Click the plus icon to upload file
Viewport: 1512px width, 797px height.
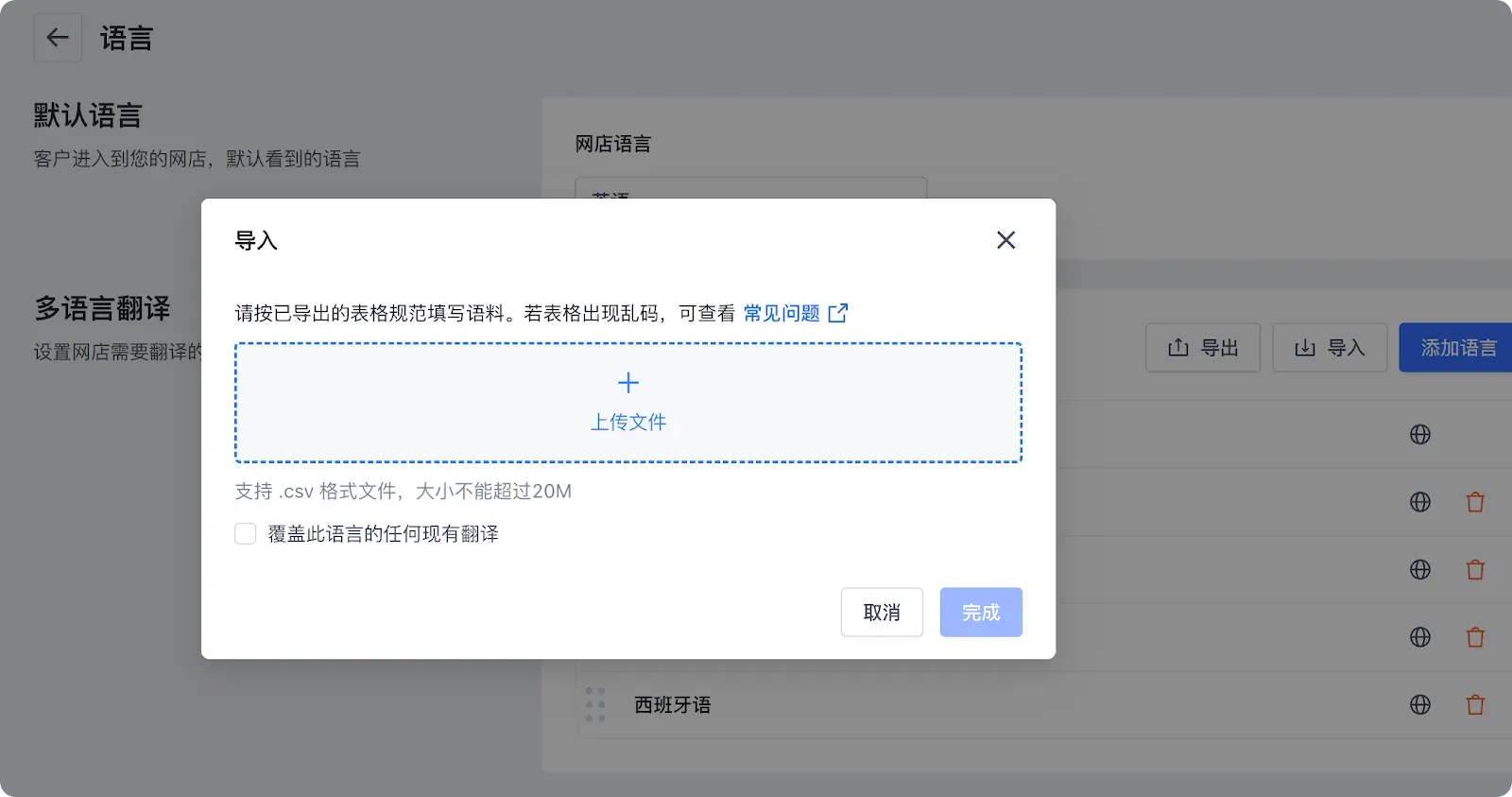628,383
